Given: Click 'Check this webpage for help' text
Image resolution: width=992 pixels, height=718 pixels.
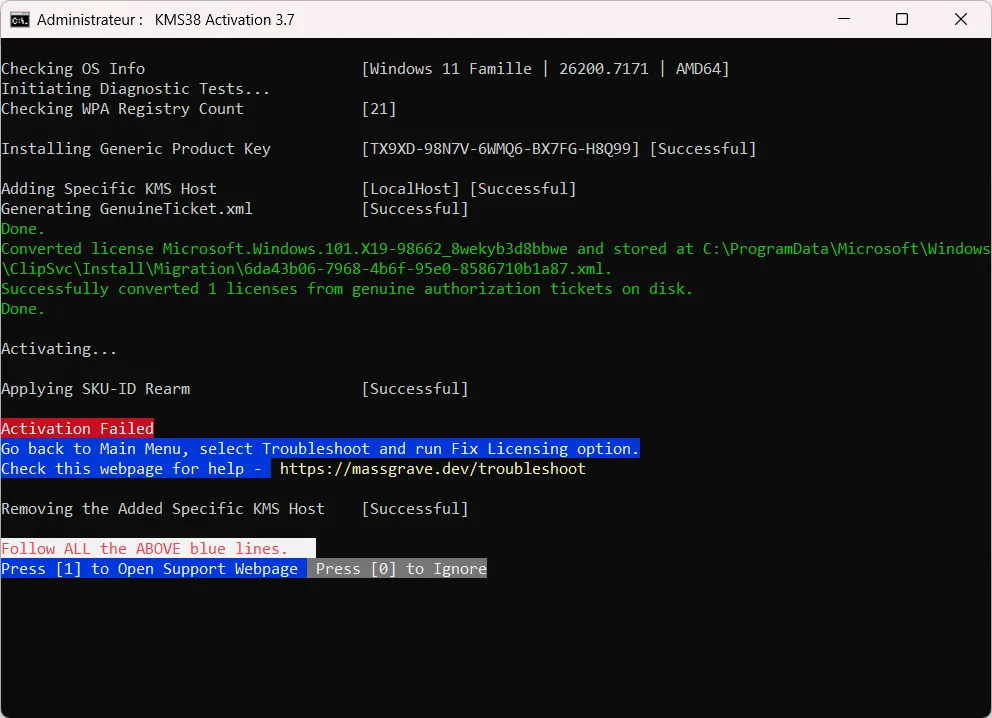Looking at the screenshot, I should 131,469.
